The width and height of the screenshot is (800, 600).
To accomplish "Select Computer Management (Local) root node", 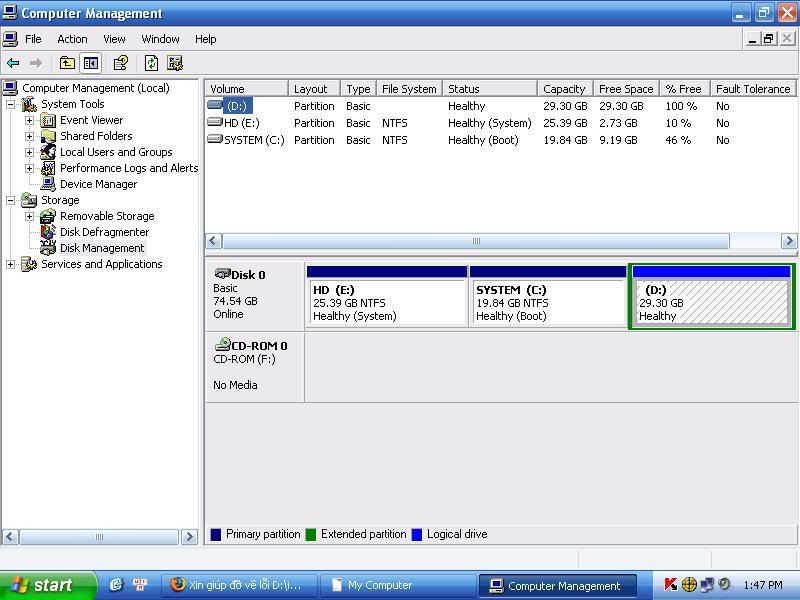I will coord(95,88).
